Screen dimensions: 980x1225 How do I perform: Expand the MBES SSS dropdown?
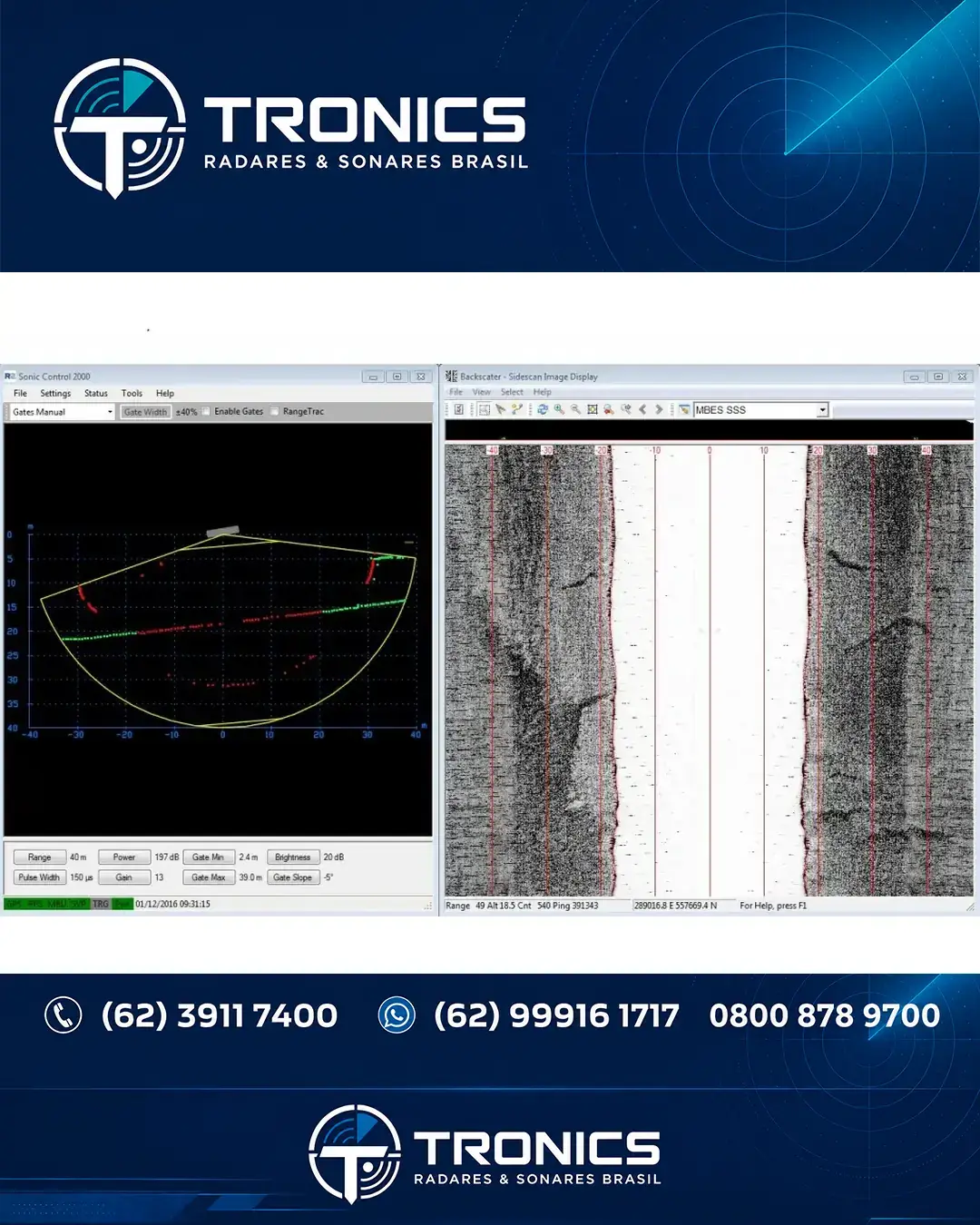pos(822,410)
